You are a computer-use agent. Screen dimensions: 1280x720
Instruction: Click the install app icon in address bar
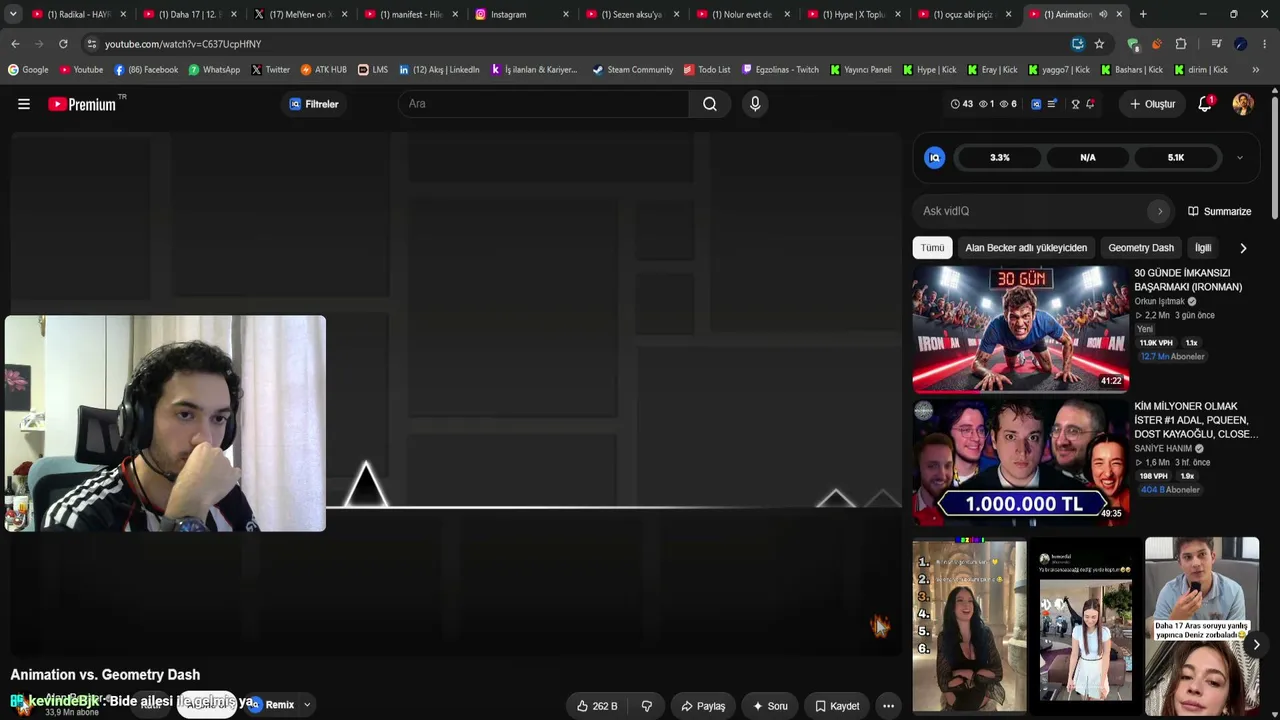(x=1077, y=44)
